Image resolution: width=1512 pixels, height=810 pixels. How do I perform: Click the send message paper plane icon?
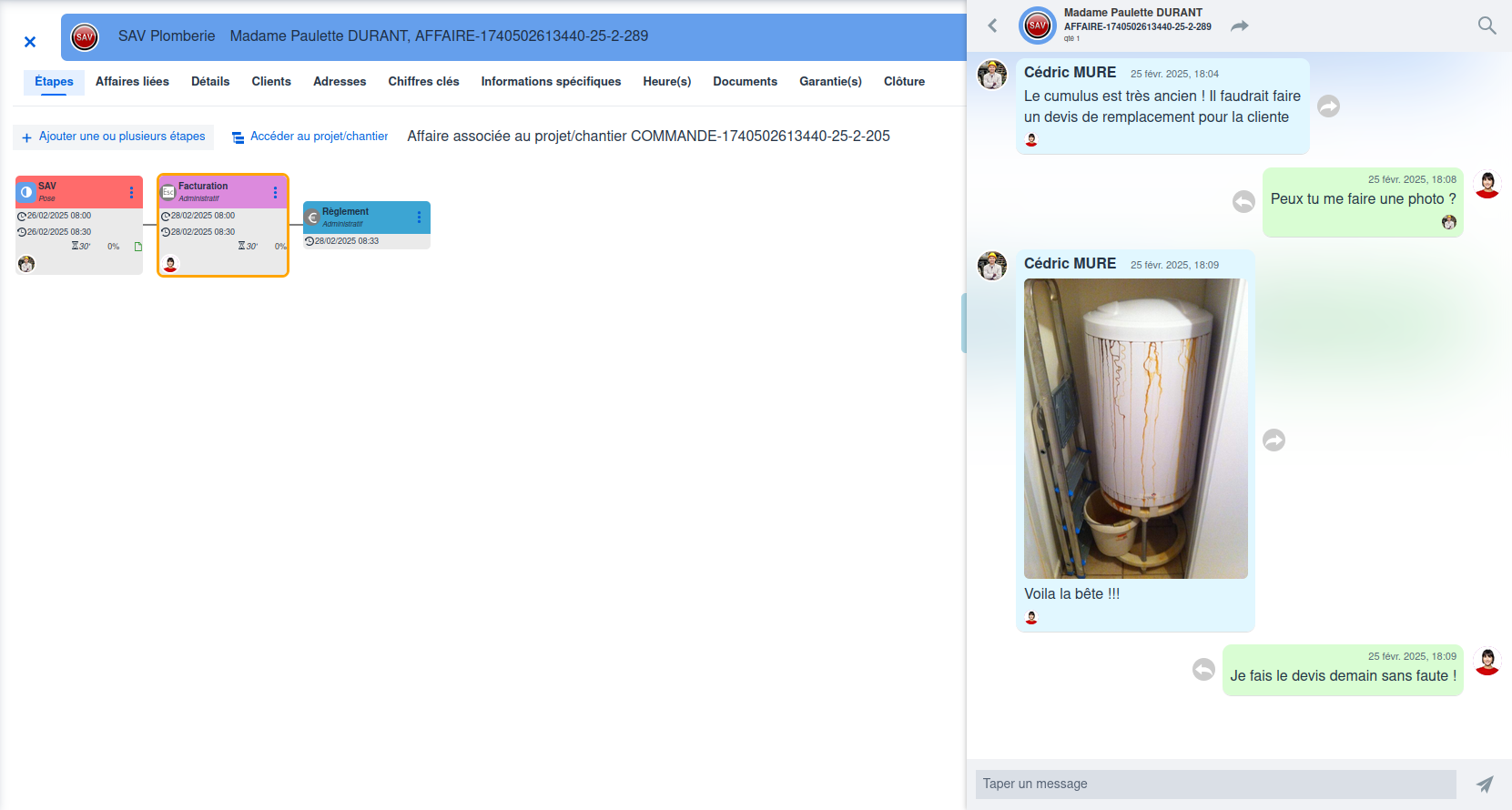tap(1485, 784)
